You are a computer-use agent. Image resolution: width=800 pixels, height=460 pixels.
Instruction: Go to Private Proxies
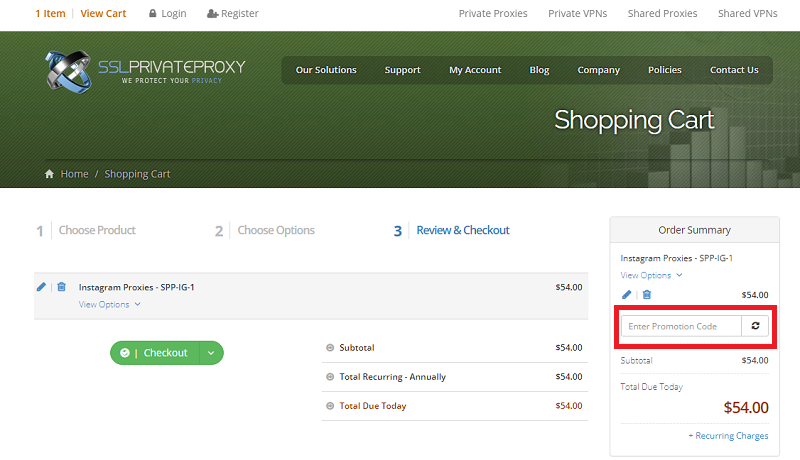pyautogui.click(x=493, y=13)
